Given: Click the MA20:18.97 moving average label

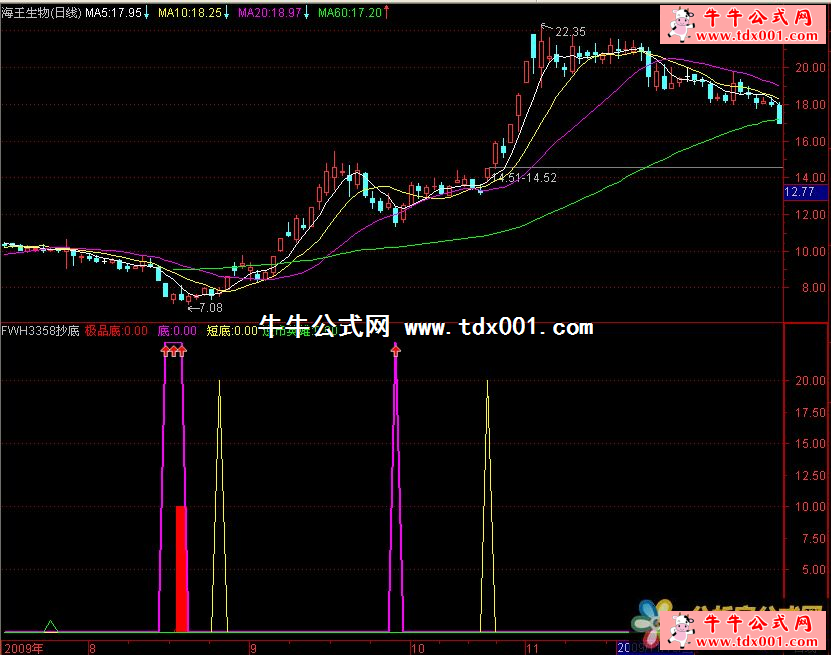Looking at the screenshot, I should coord(270,12).
